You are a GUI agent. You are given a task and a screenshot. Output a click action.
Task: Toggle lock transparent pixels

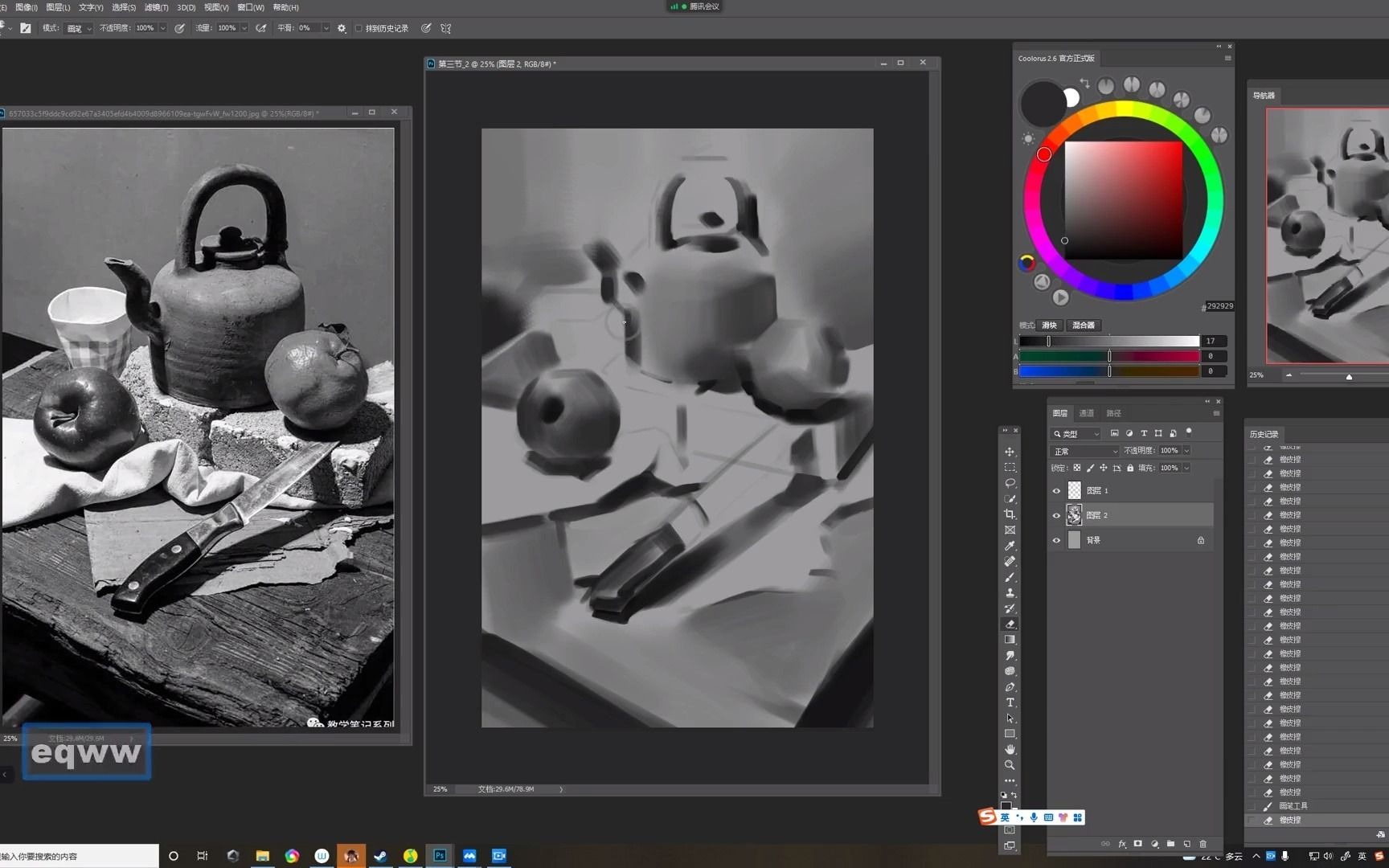tap(1077, 468)
